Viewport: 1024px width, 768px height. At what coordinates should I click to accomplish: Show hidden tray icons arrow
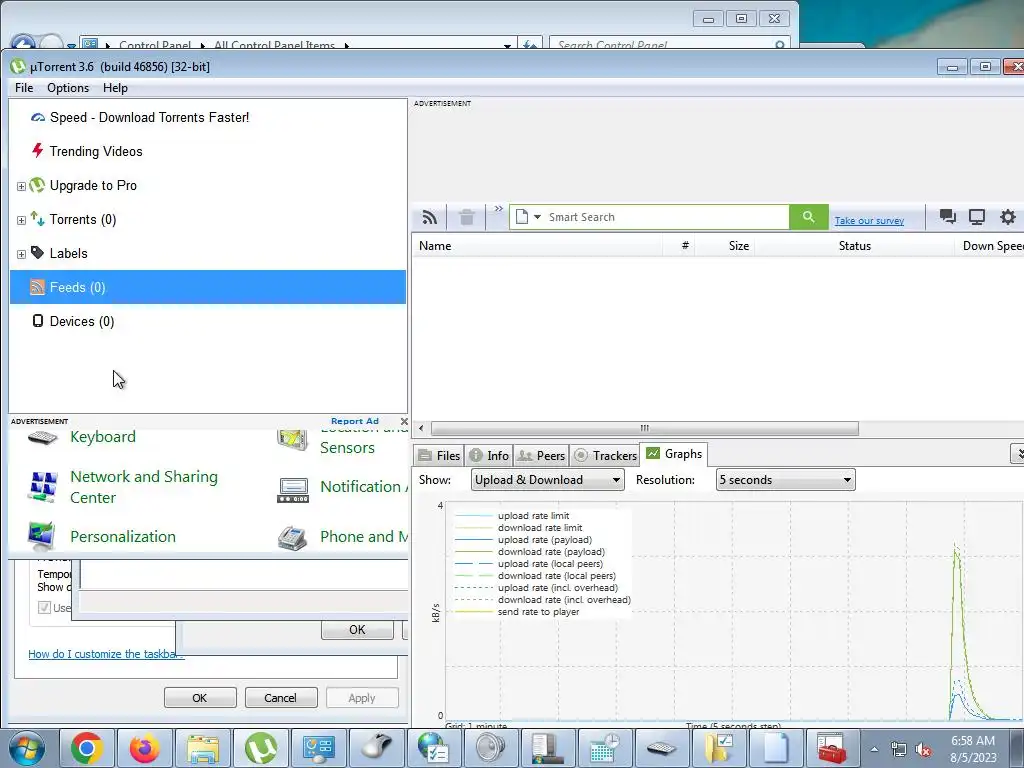pyautogui.click(x=874, y=750)
